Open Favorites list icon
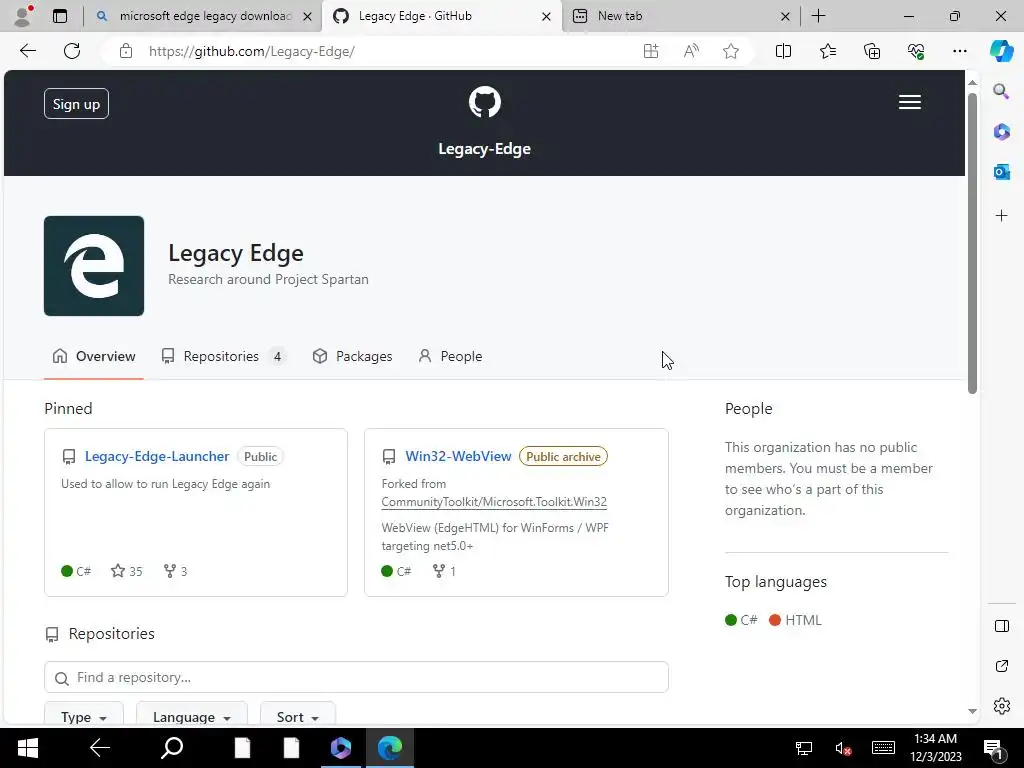This screenshot has width=1024, height=768. [827, 51]
